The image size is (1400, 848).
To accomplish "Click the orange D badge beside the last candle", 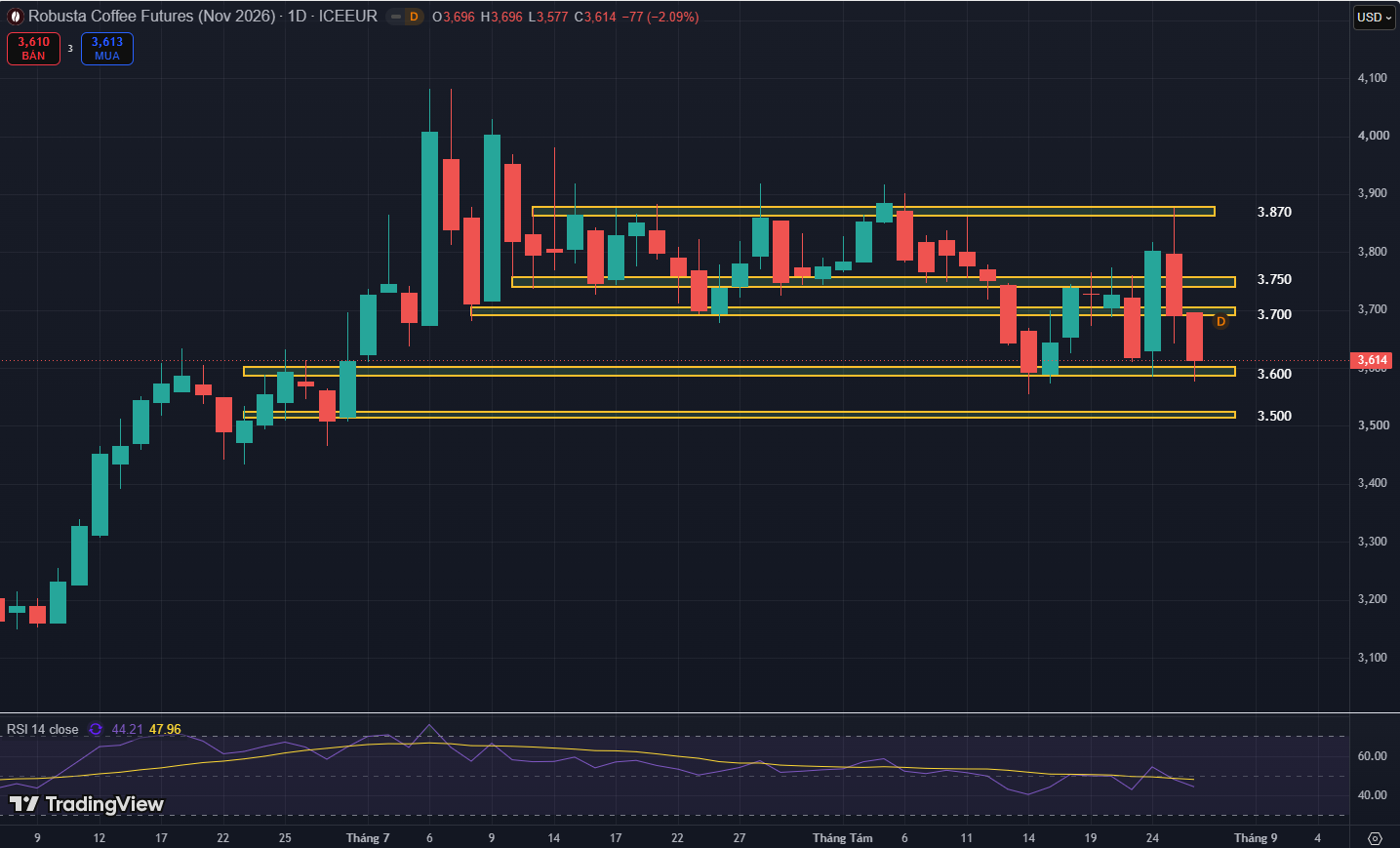I will click(x=1220, y=321).
